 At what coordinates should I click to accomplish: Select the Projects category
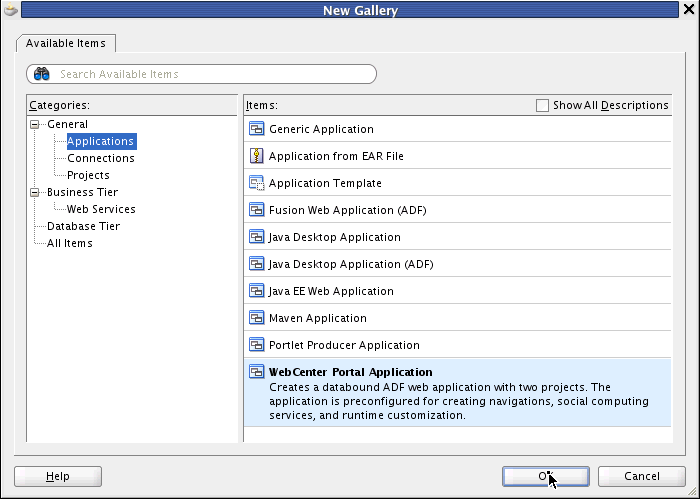coord(88,175)
